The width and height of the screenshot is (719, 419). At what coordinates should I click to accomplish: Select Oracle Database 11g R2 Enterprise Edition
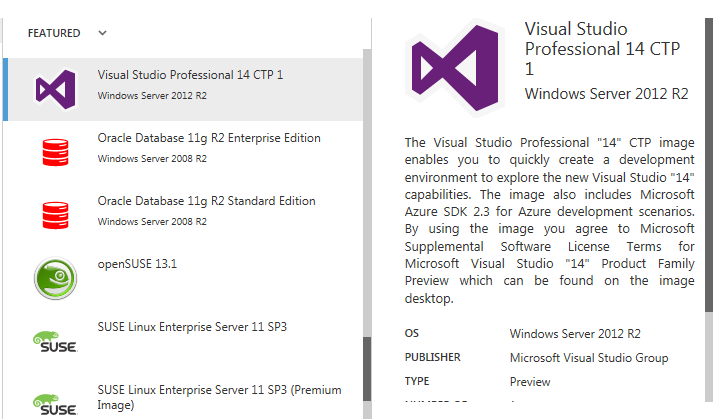click(185, 152)
